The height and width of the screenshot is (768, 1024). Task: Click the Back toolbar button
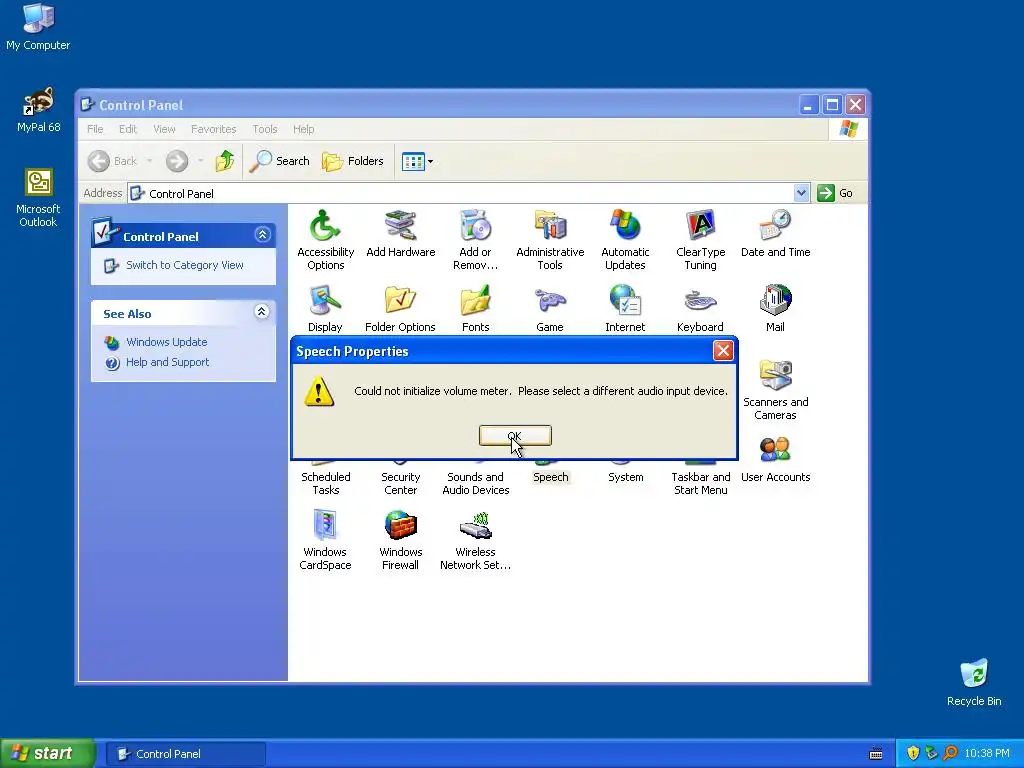112,161
